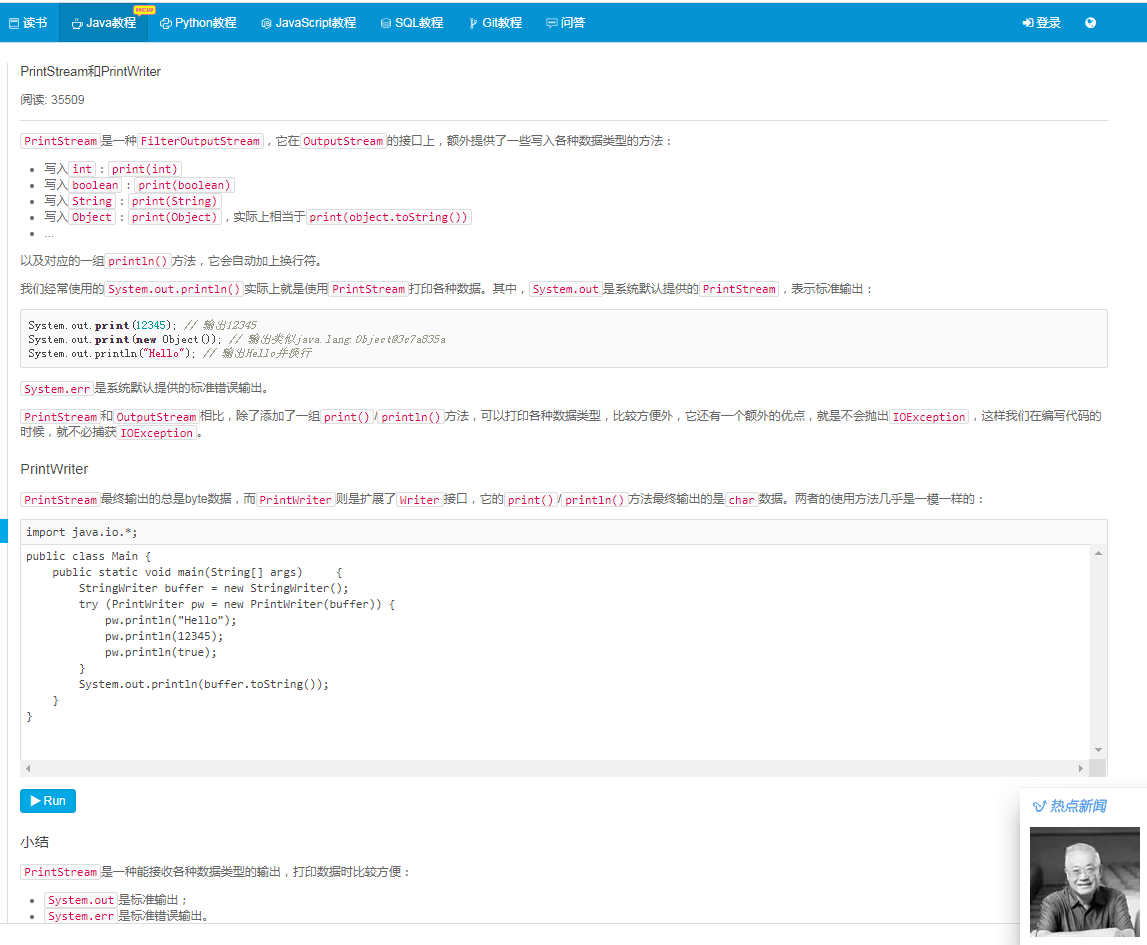Click the 小结 section heading
The image size is (1147, 945).
[34, 842]
